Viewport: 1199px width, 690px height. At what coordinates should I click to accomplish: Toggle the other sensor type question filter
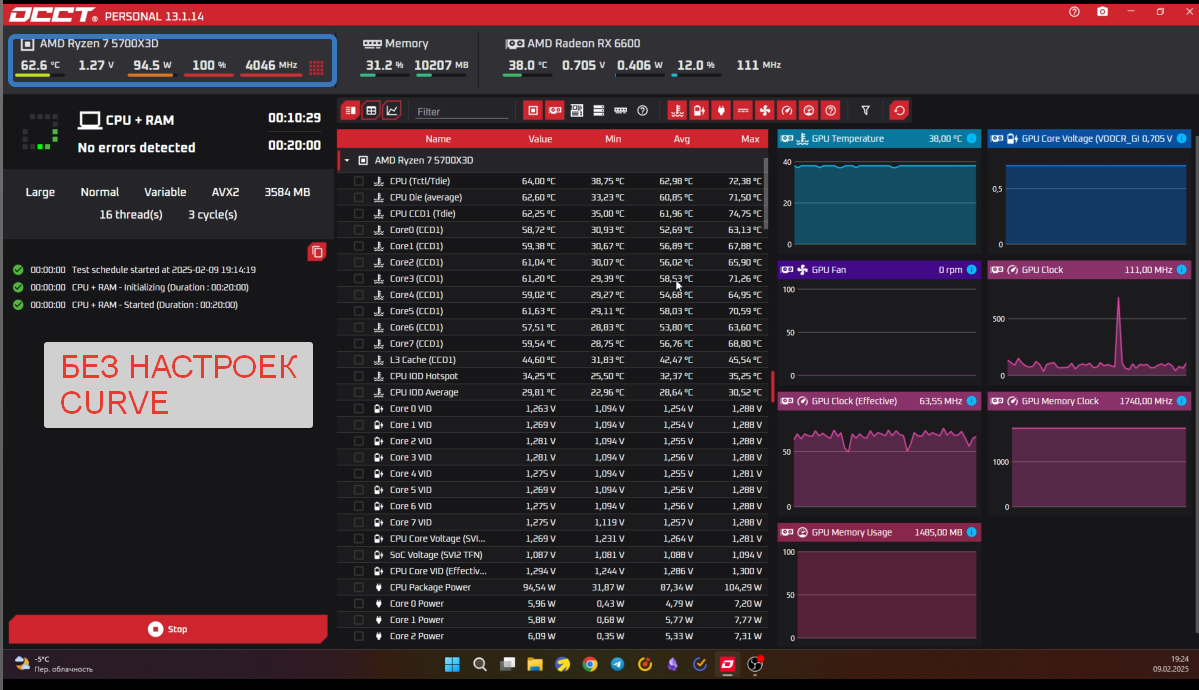pos(830,111)
